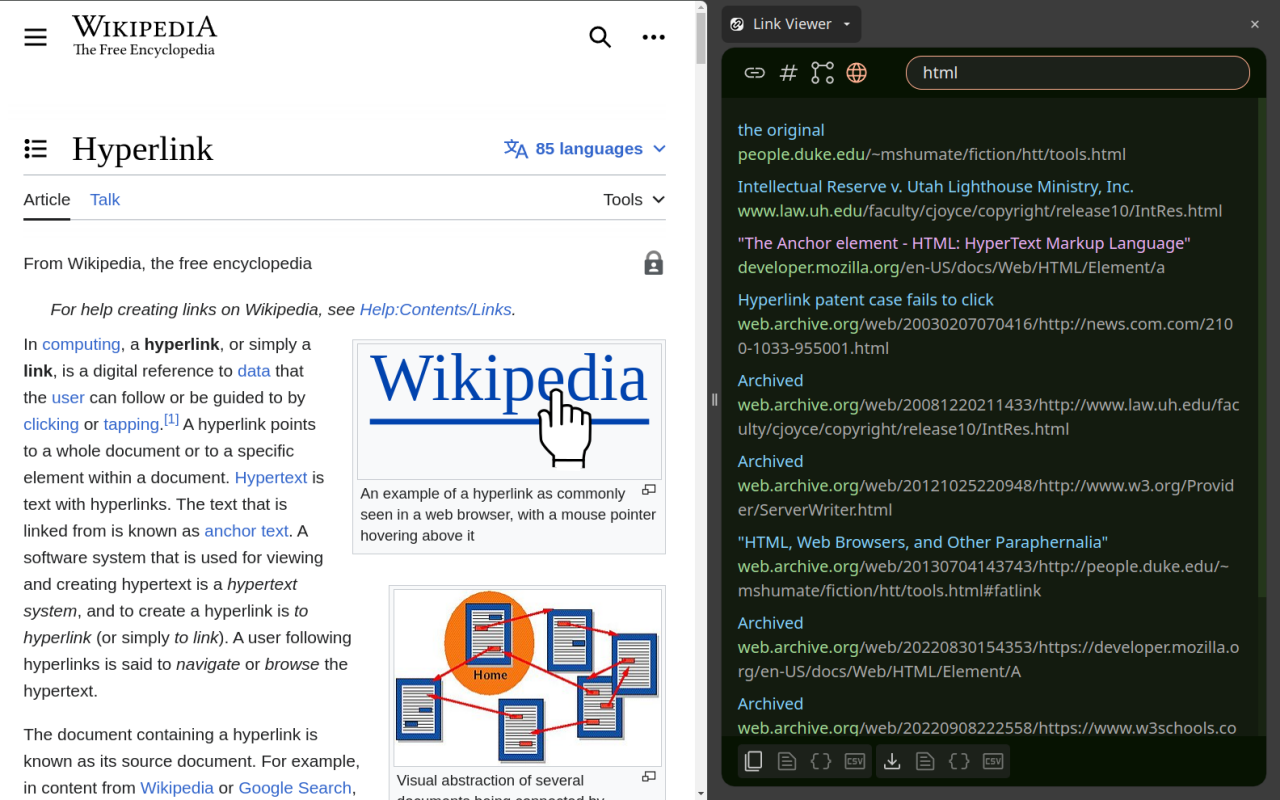Expand the 85 languages list
Viewport: 1280px width, 800px height.
[585, 148]
